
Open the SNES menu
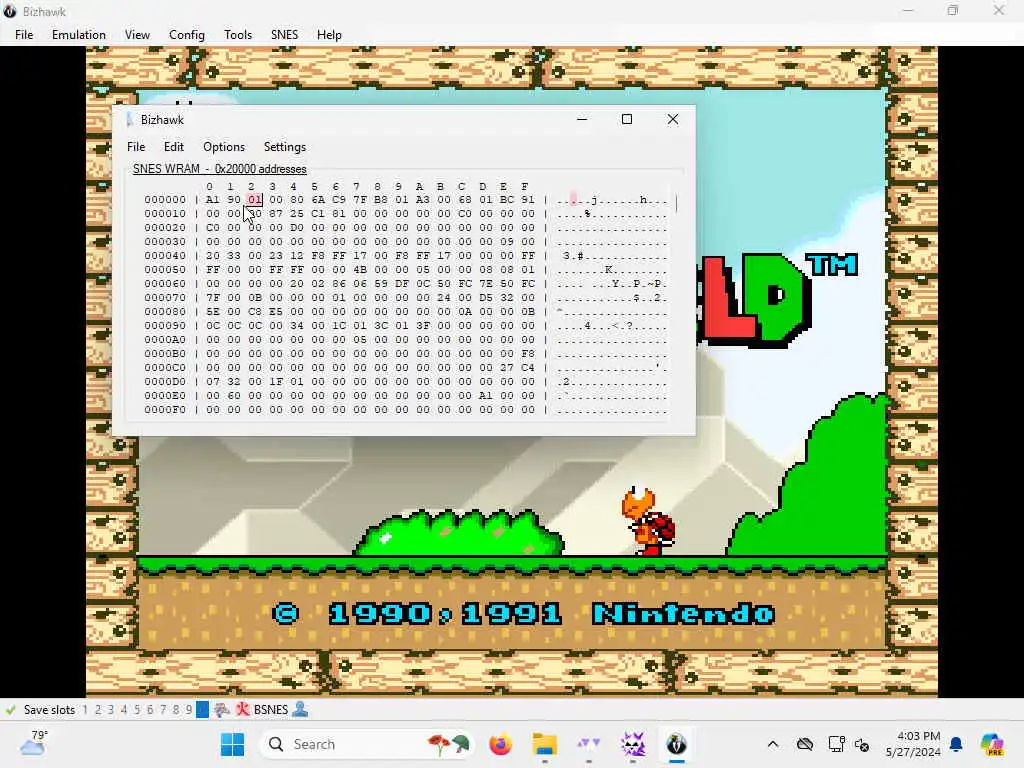[x=284, y=35]
